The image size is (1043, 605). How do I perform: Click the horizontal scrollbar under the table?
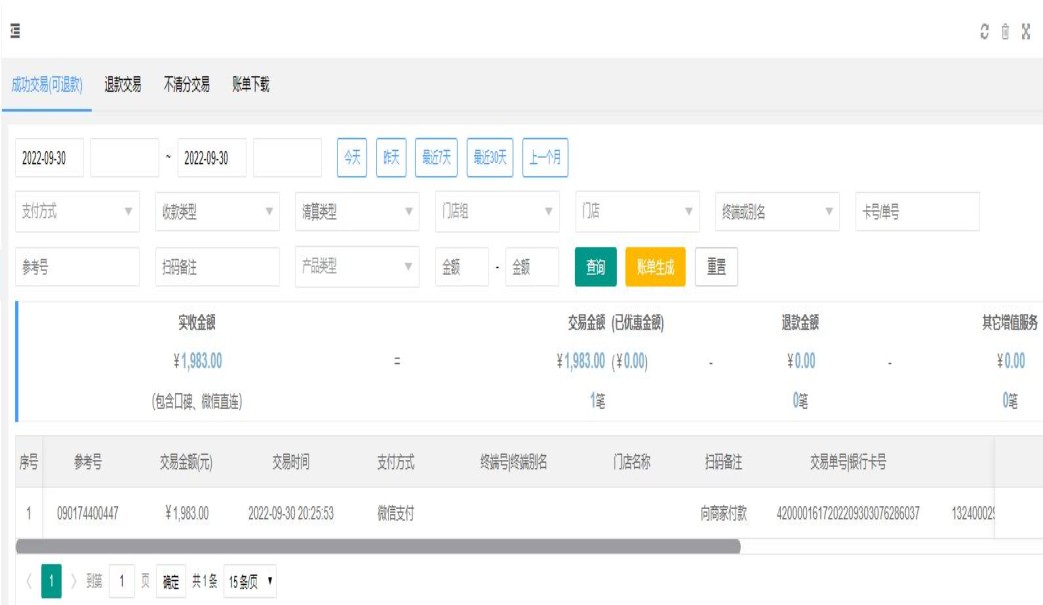click(x=378, y=547)
